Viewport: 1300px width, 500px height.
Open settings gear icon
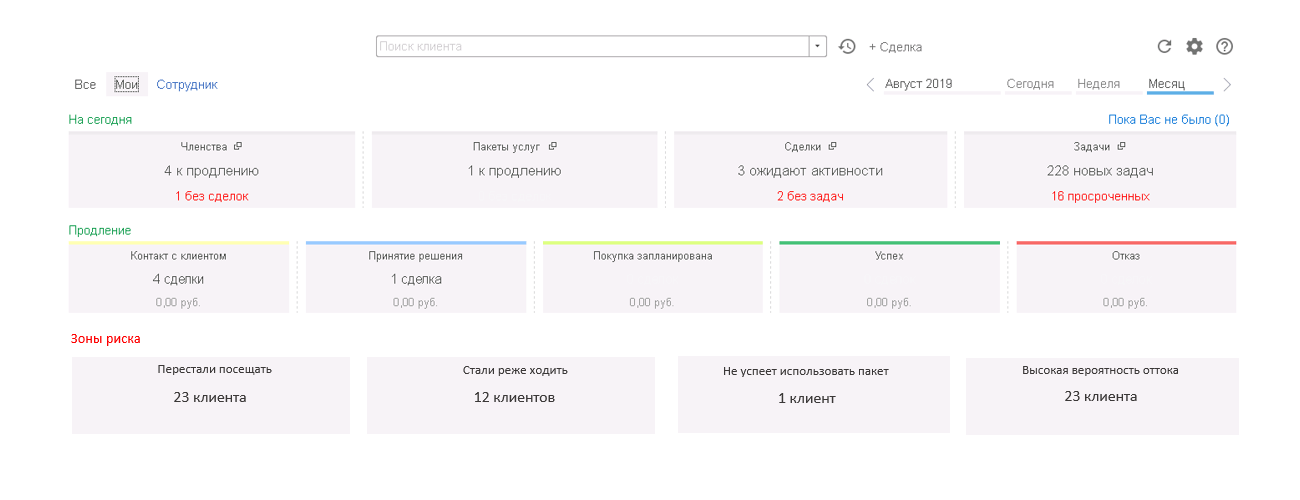pos(1194,46)
